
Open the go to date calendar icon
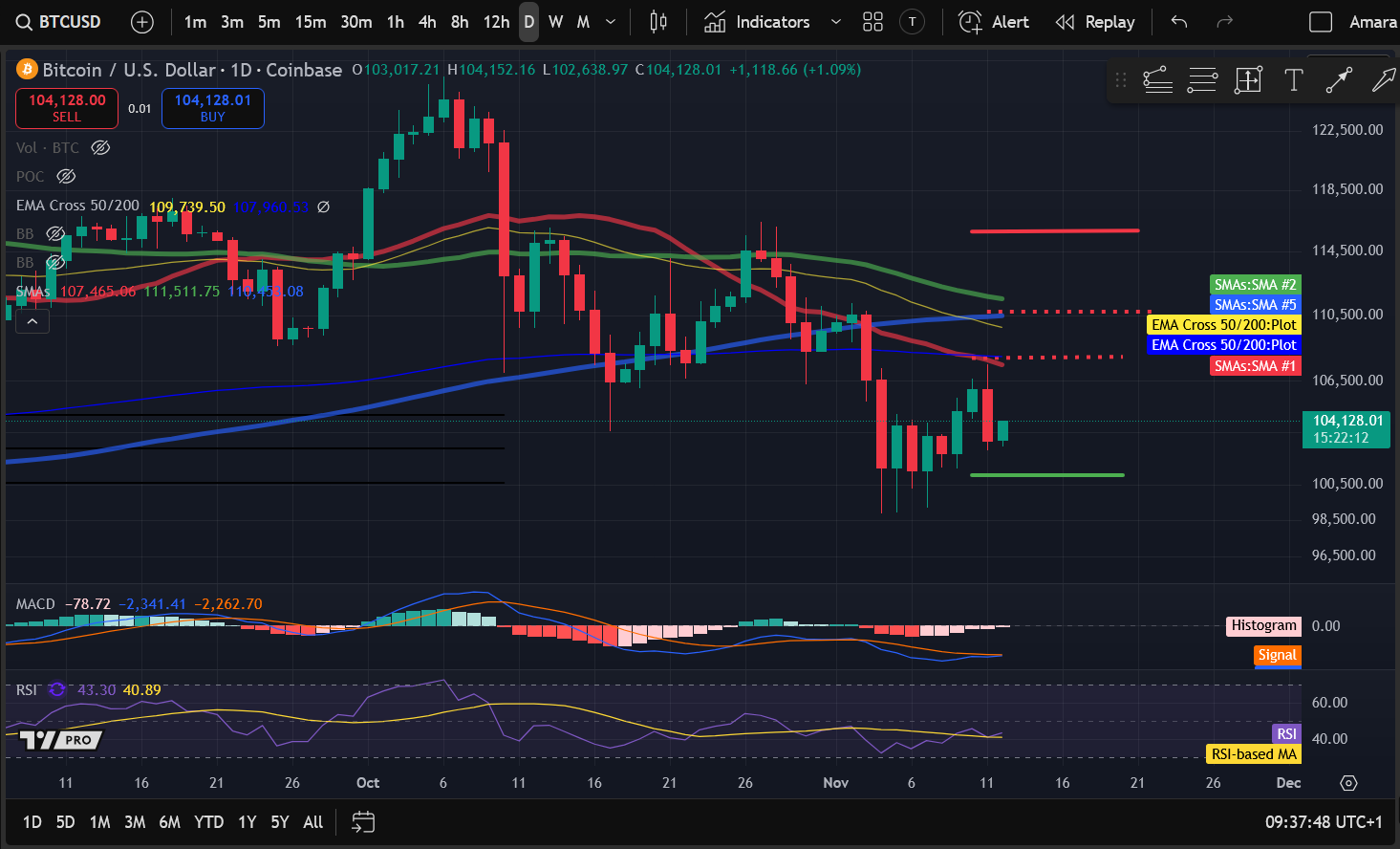(x=363, y=822)
